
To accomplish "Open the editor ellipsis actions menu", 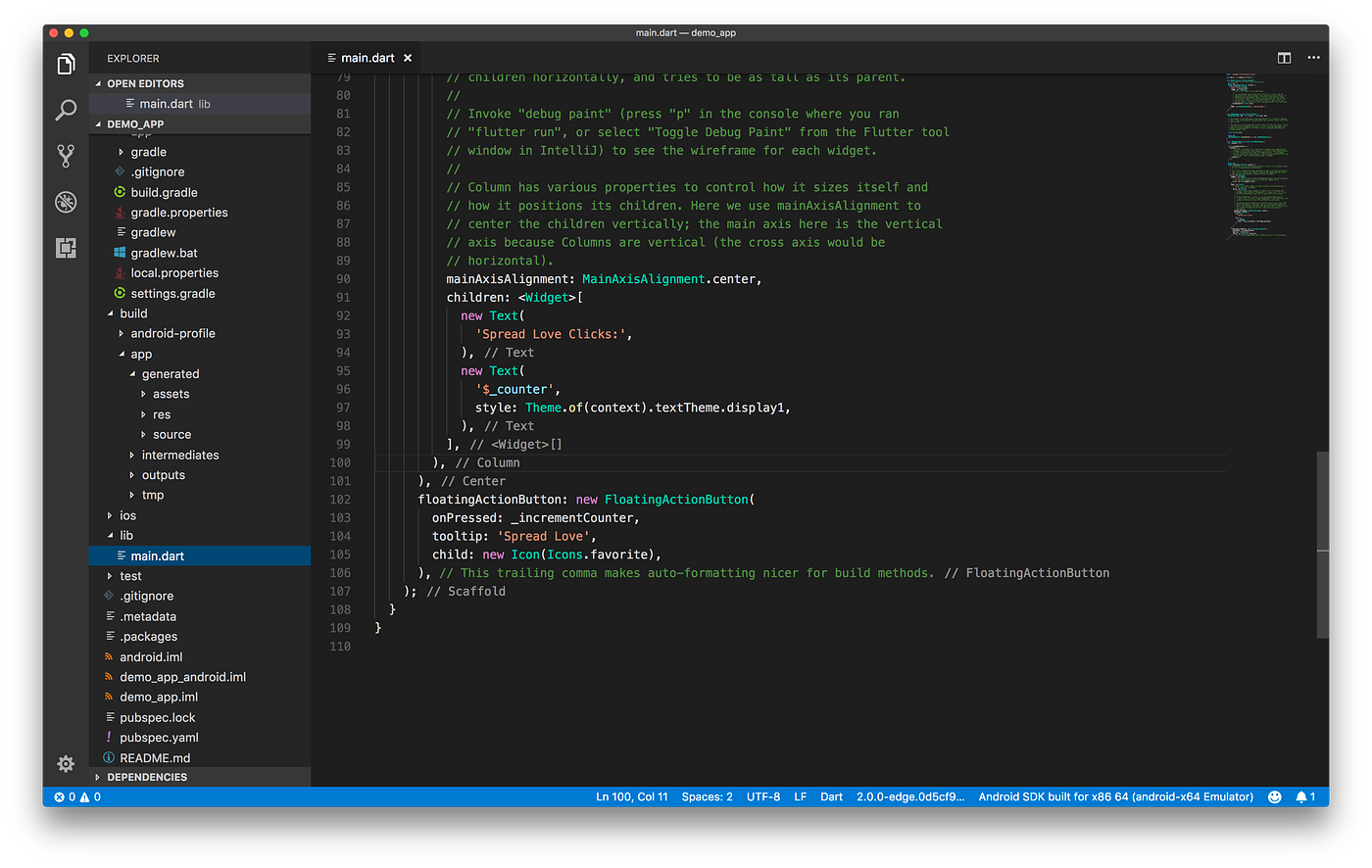I will (1313, 57).
